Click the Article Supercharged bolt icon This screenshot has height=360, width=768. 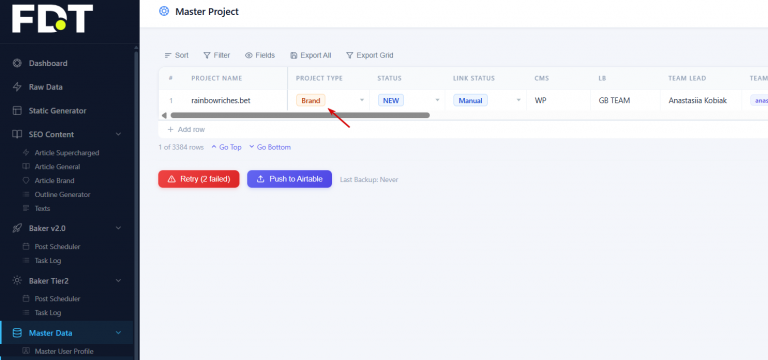pos(26,153)
